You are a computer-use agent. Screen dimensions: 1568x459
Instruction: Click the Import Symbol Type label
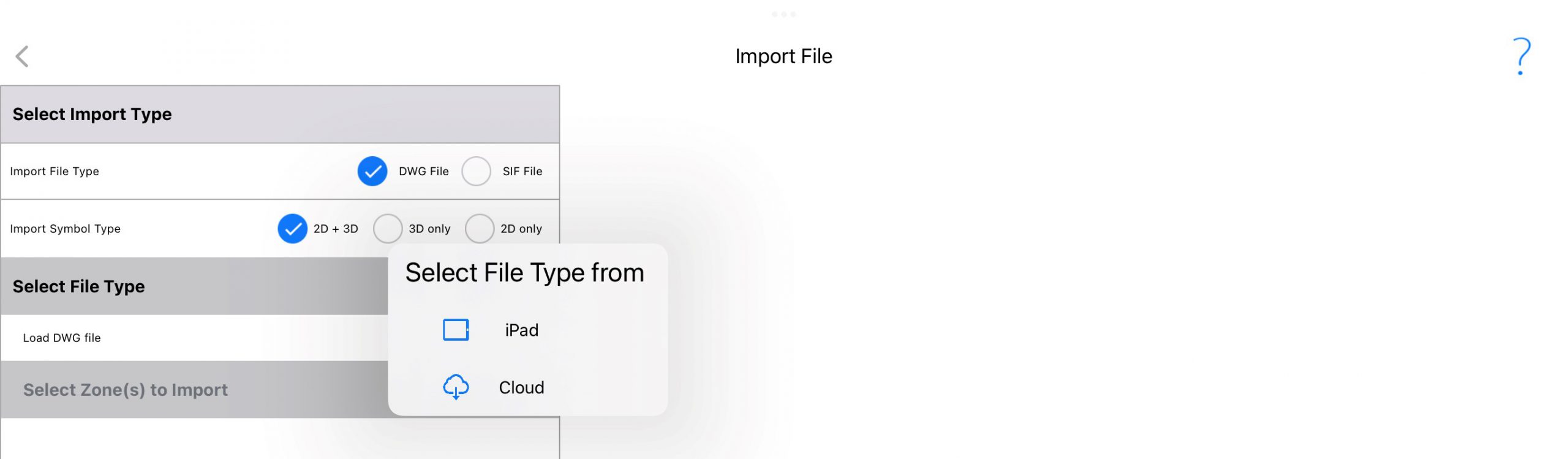click(65, 229)
